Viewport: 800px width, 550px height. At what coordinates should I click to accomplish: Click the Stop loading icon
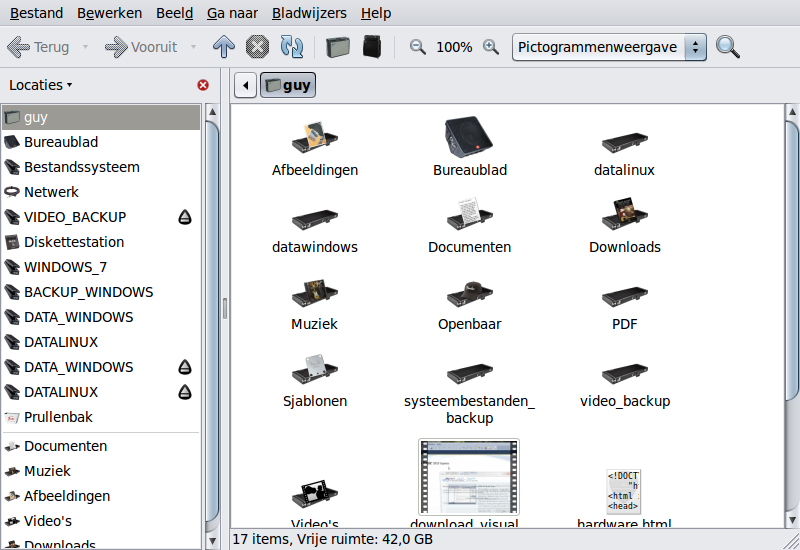coord(257,47)
